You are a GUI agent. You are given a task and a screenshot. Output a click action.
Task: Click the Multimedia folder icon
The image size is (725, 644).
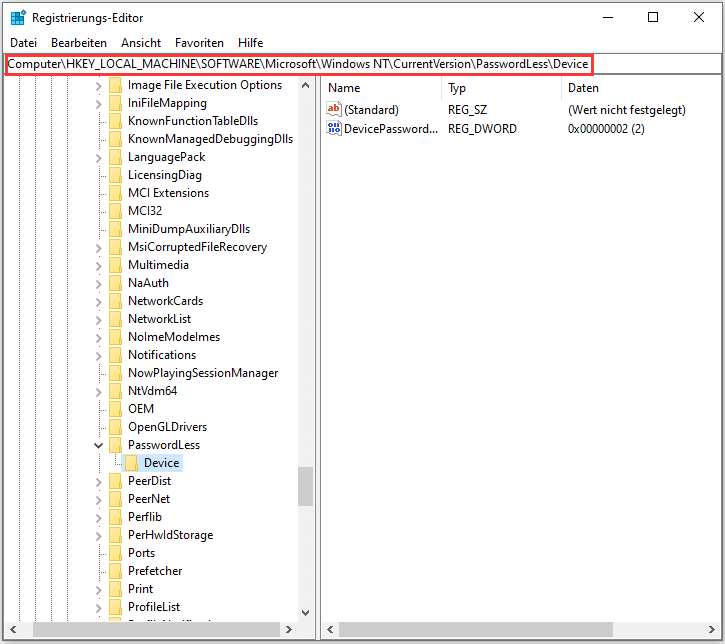click(115, 265)
